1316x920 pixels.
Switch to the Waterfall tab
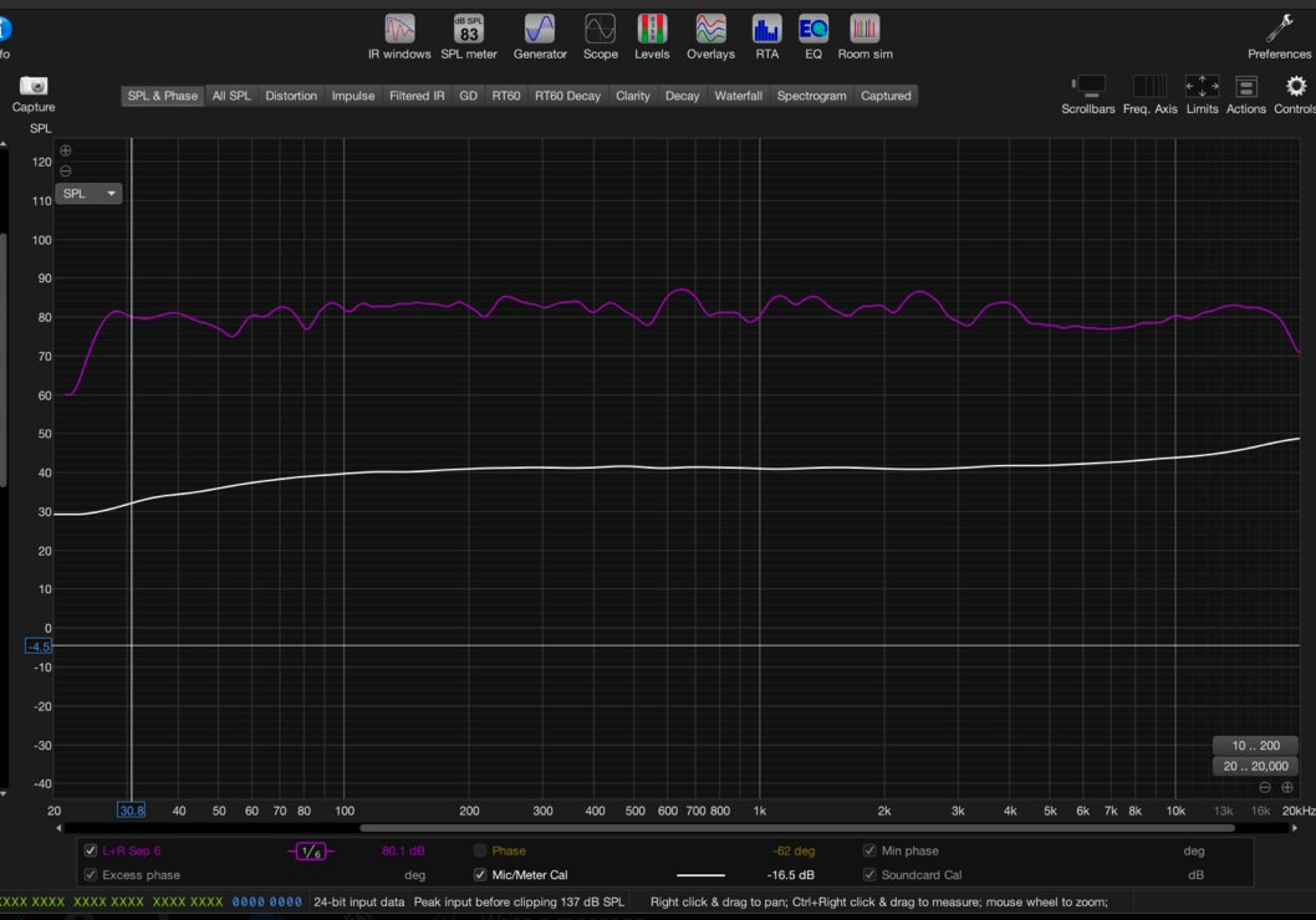click(x=738, y=96)
